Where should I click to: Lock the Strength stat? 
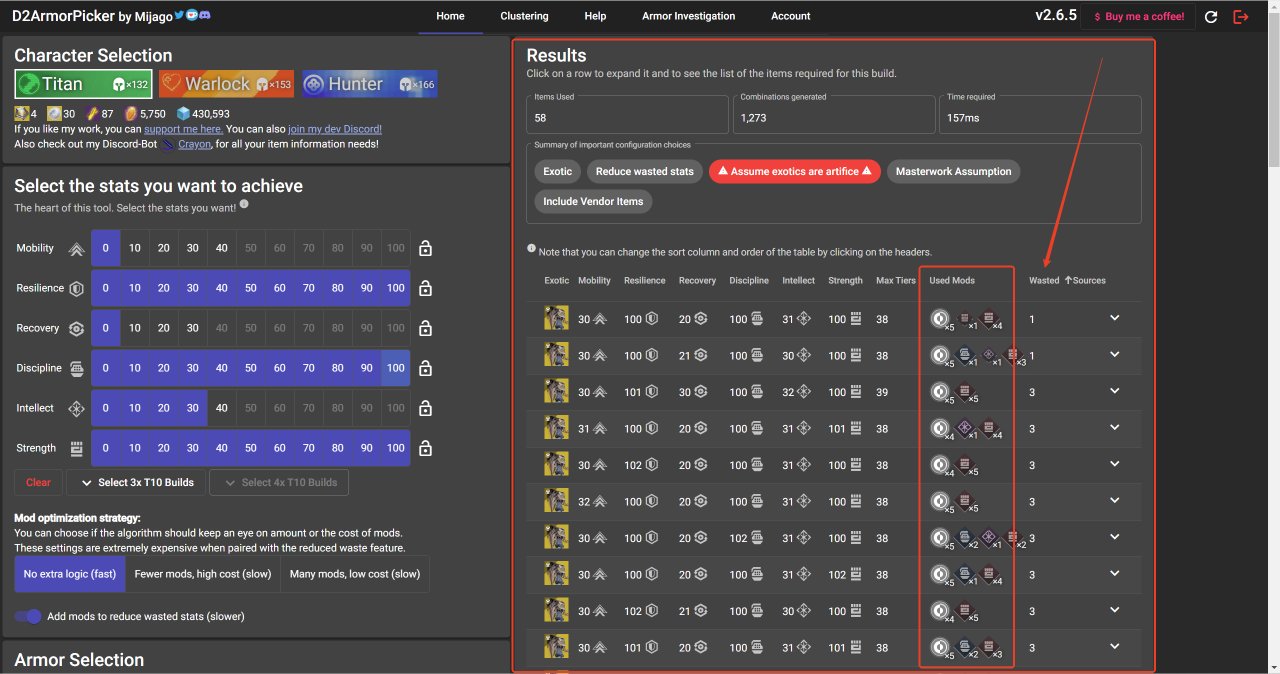426,449
